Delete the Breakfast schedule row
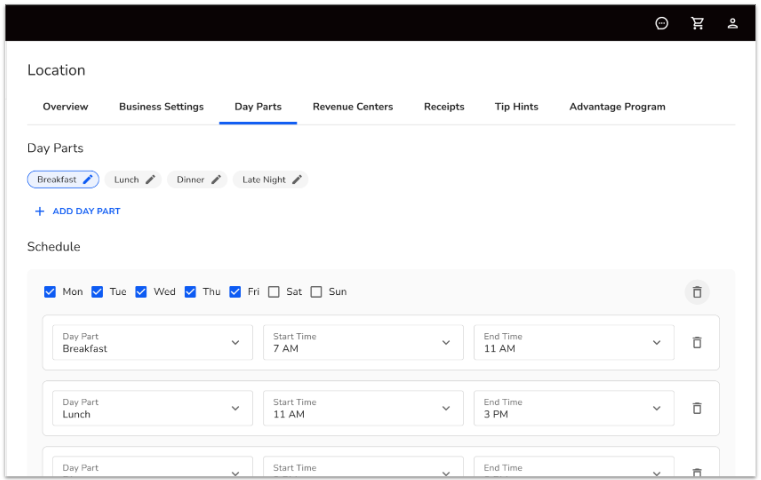This screenshot has height=480, width=761. click(697, 343)
